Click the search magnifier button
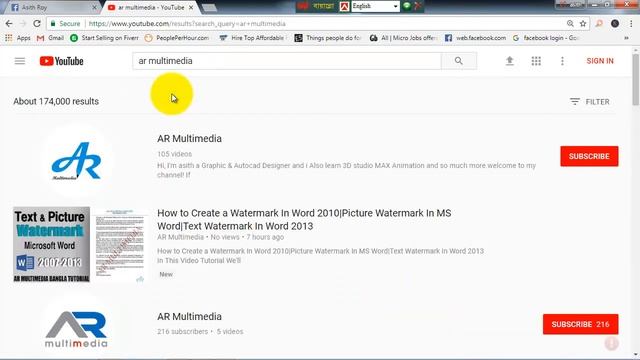 coord(459,61)
